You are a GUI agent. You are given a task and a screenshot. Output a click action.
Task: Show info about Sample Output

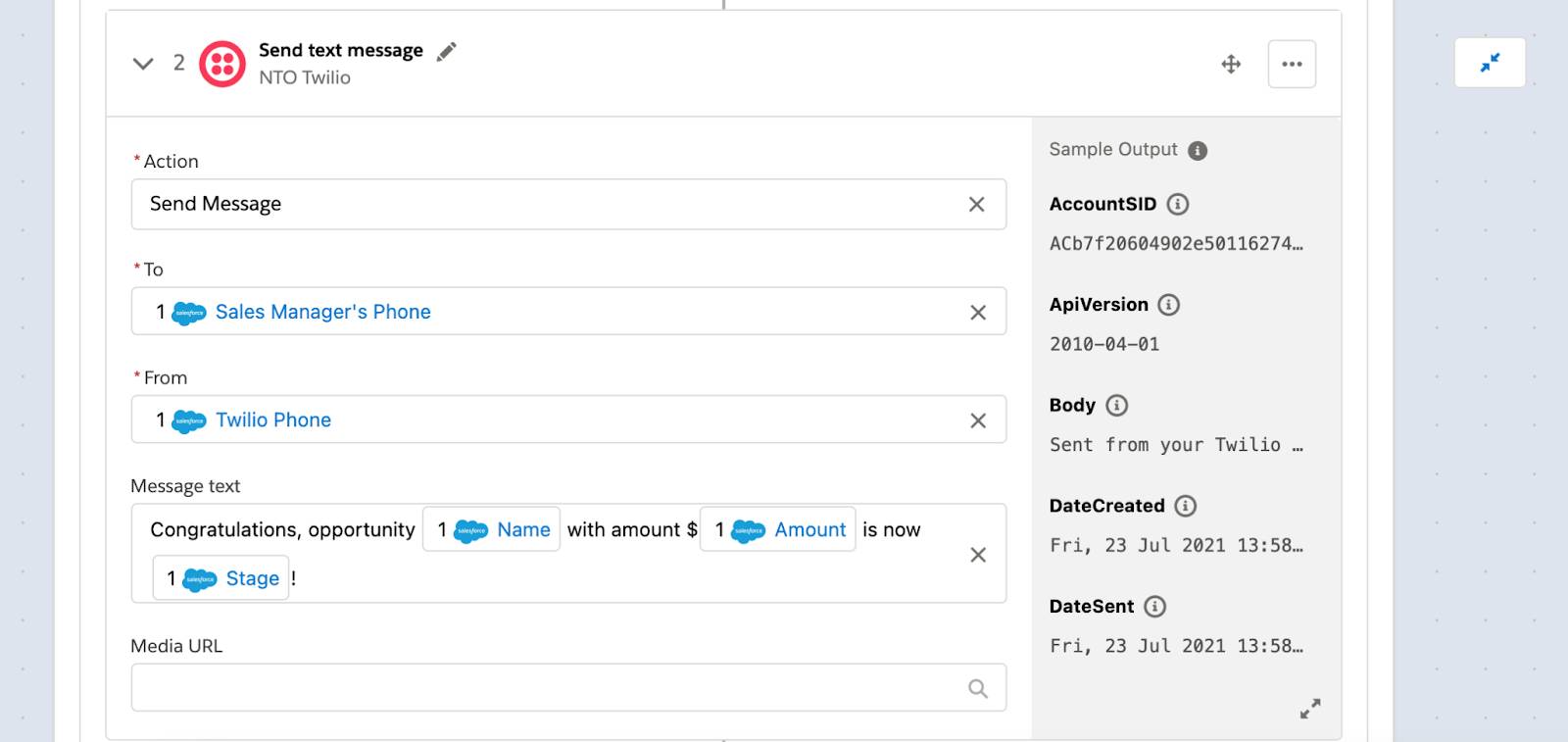[1198, 151]
